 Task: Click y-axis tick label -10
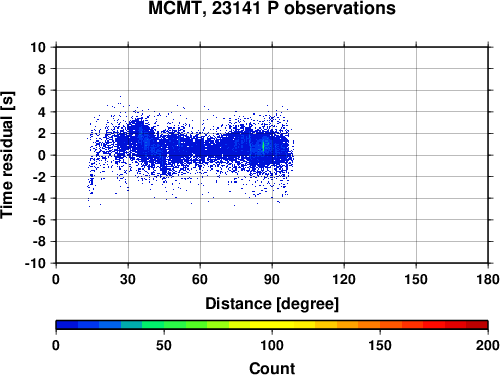pos(35,263)
